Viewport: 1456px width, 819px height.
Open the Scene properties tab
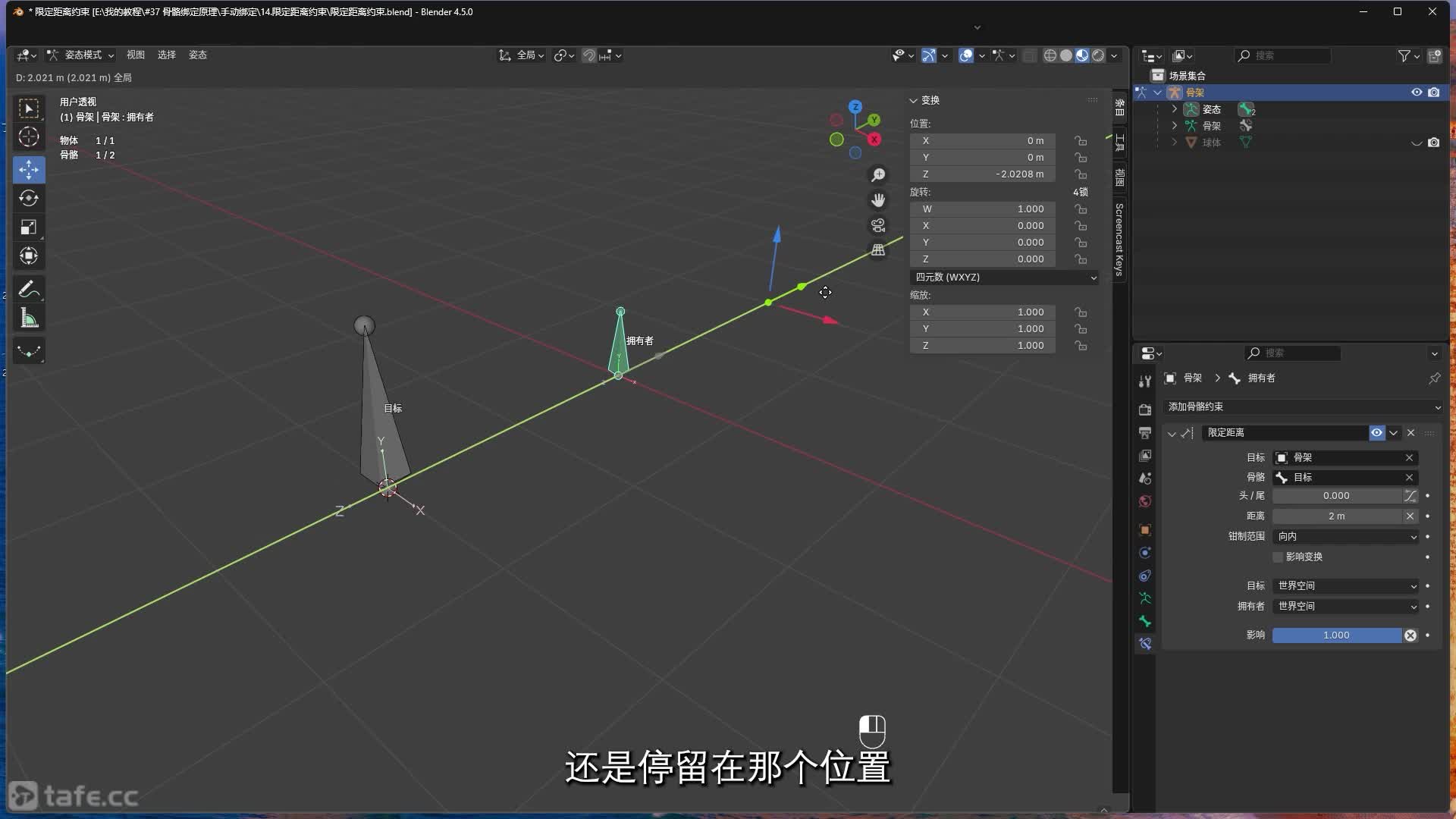tap(1145, 478)
